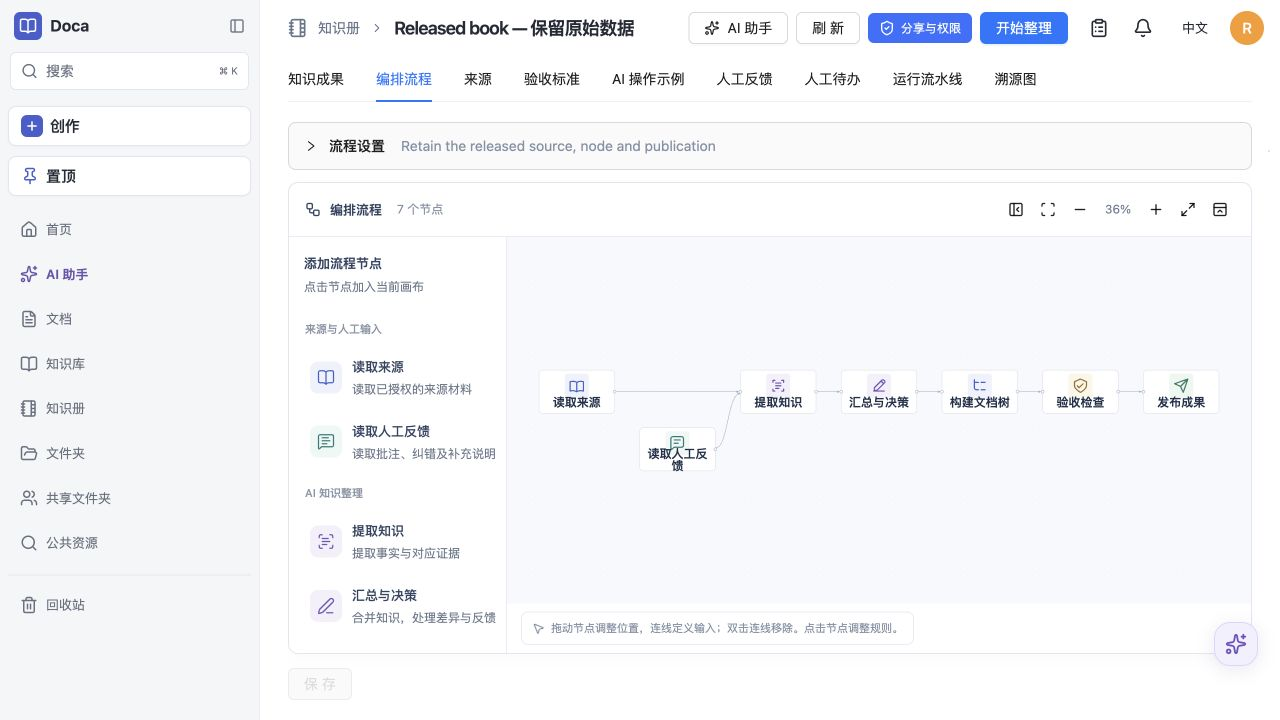The image size is (1280, 720).
Task: Switch to the 来源 tab
Action: click(478, 79)
